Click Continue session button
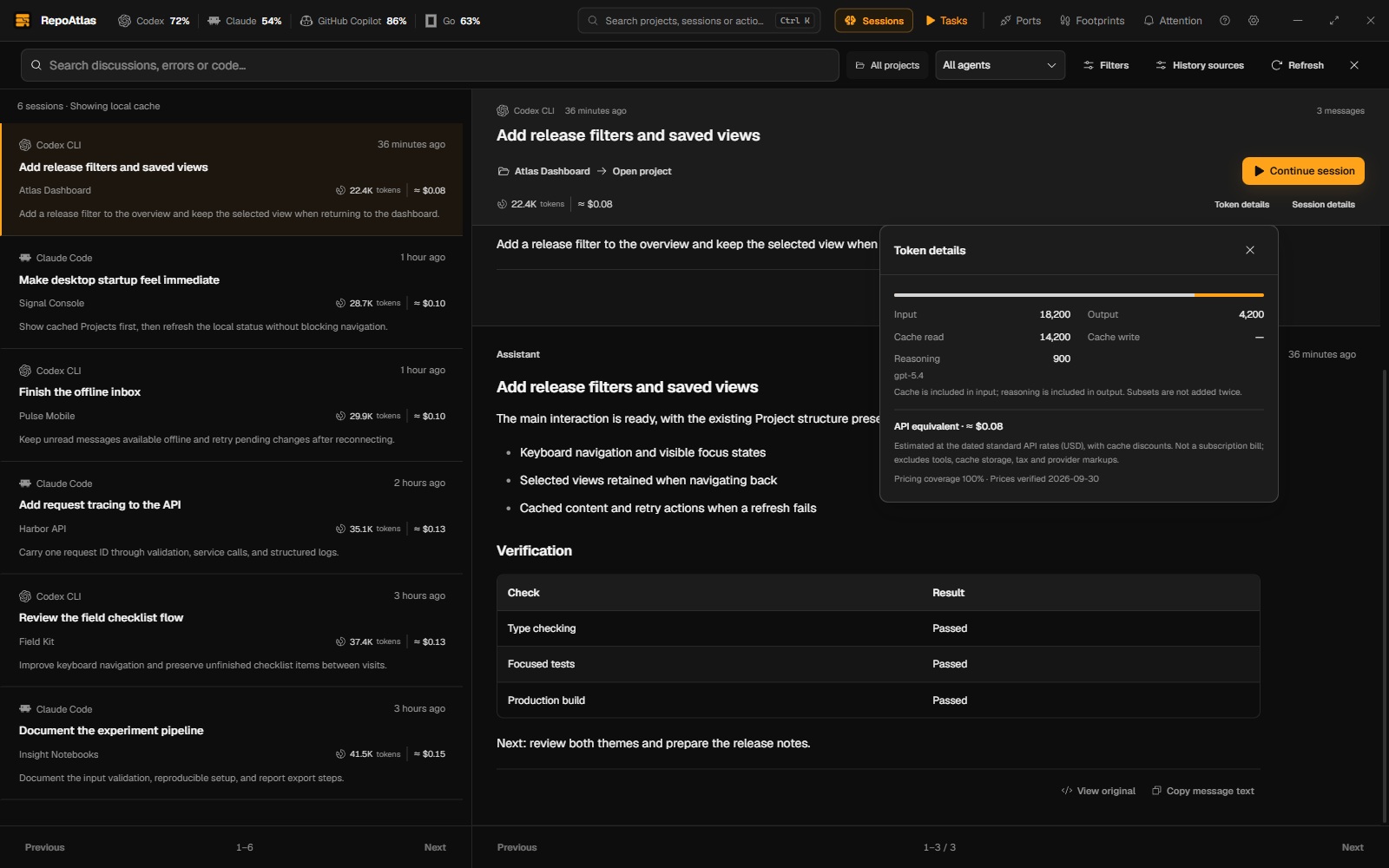Viewport: 1389px width, 868px height. click(x=1303, y=171)
